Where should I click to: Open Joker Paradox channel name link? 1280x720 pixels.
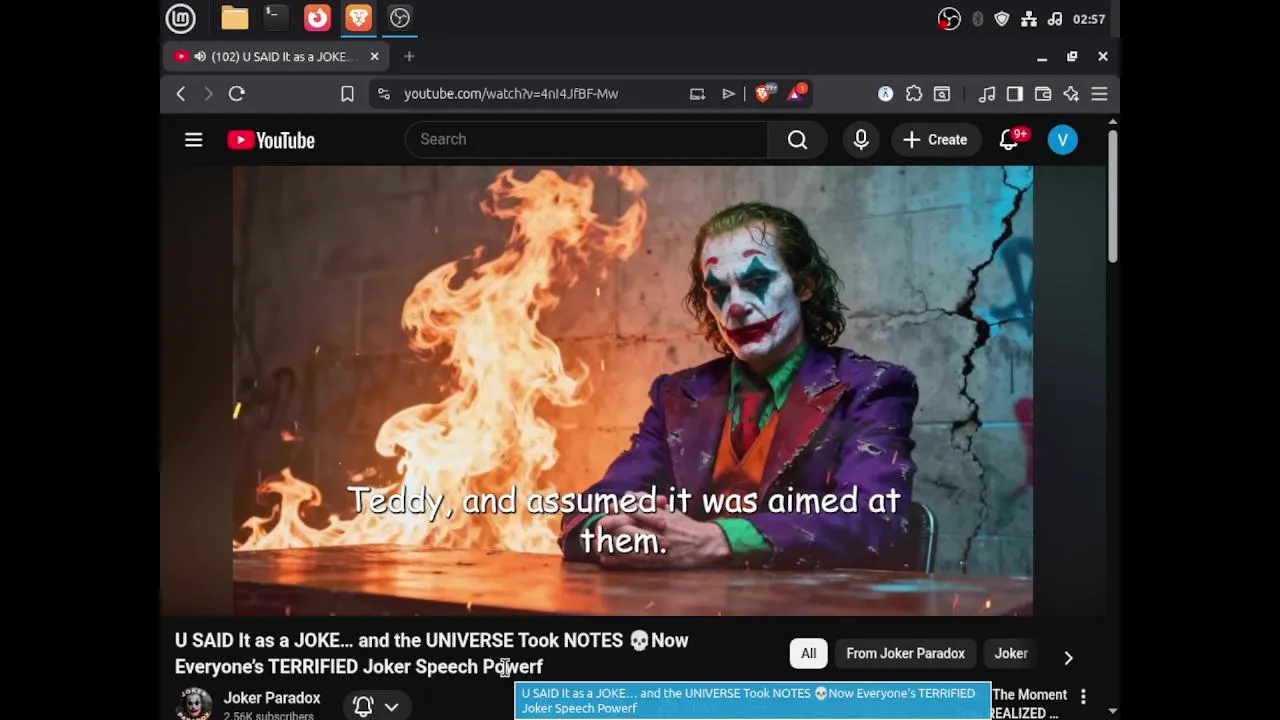[x=272, y=698]
